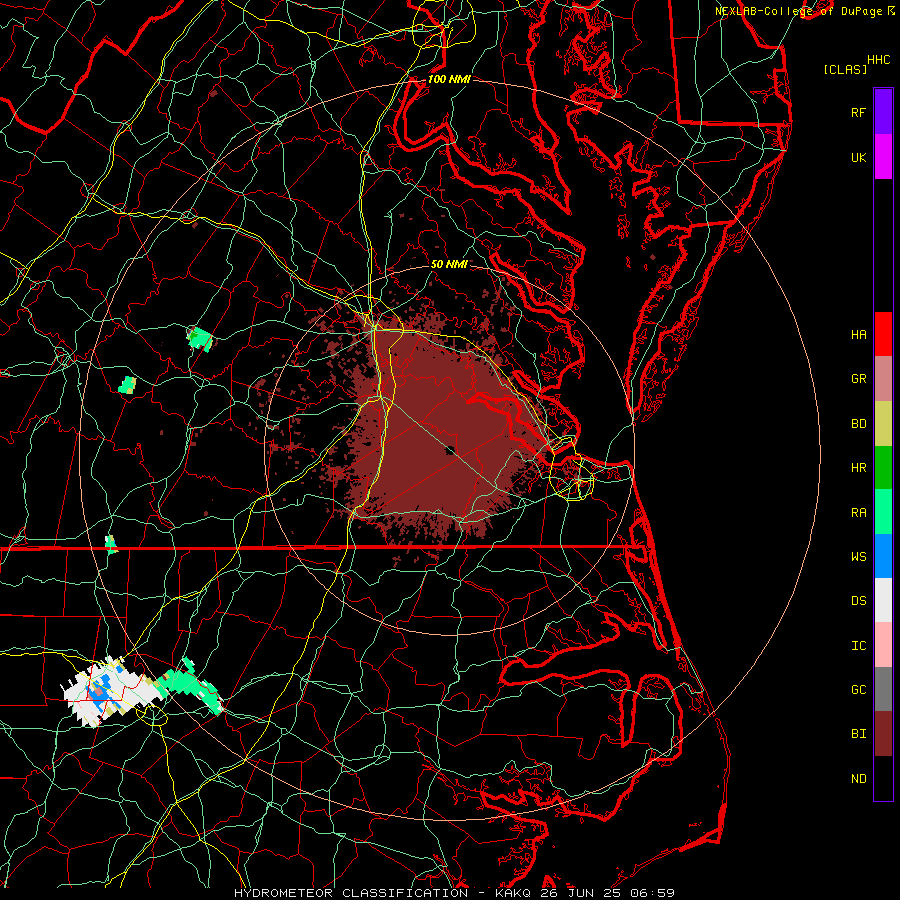Click the HHC product label
This screenshot has height=900, width=900.
(x=878, y=60)
